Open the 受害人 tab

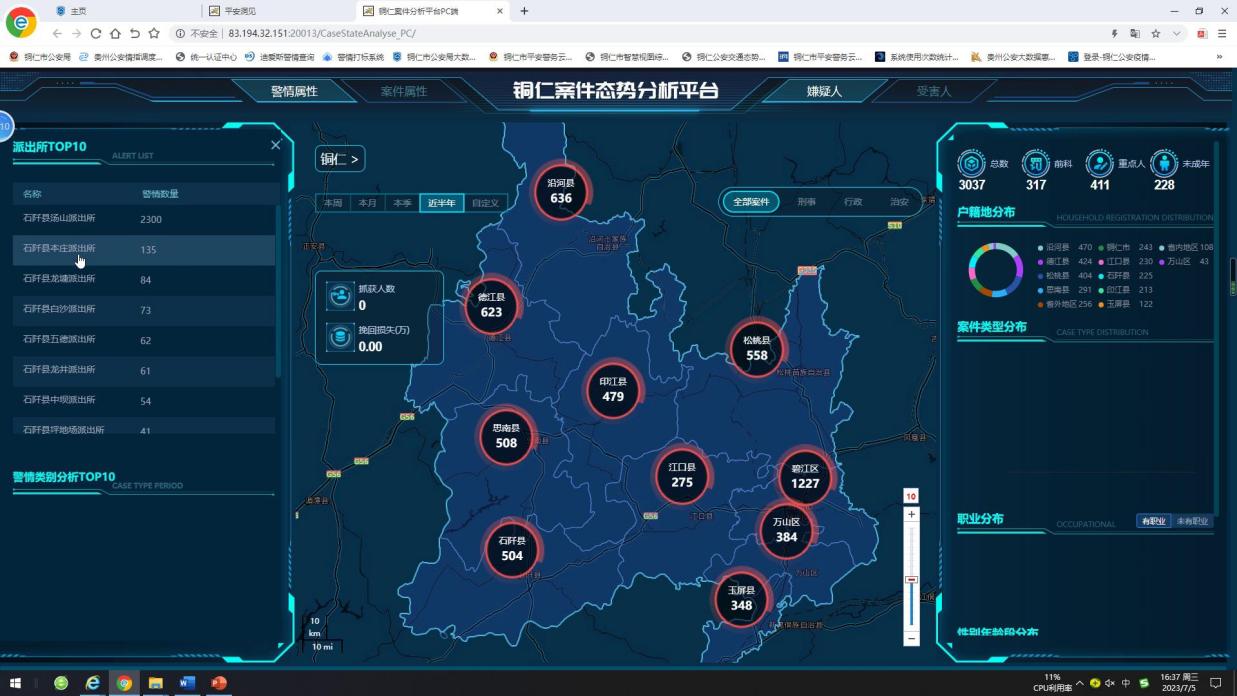tap(934, 91)
